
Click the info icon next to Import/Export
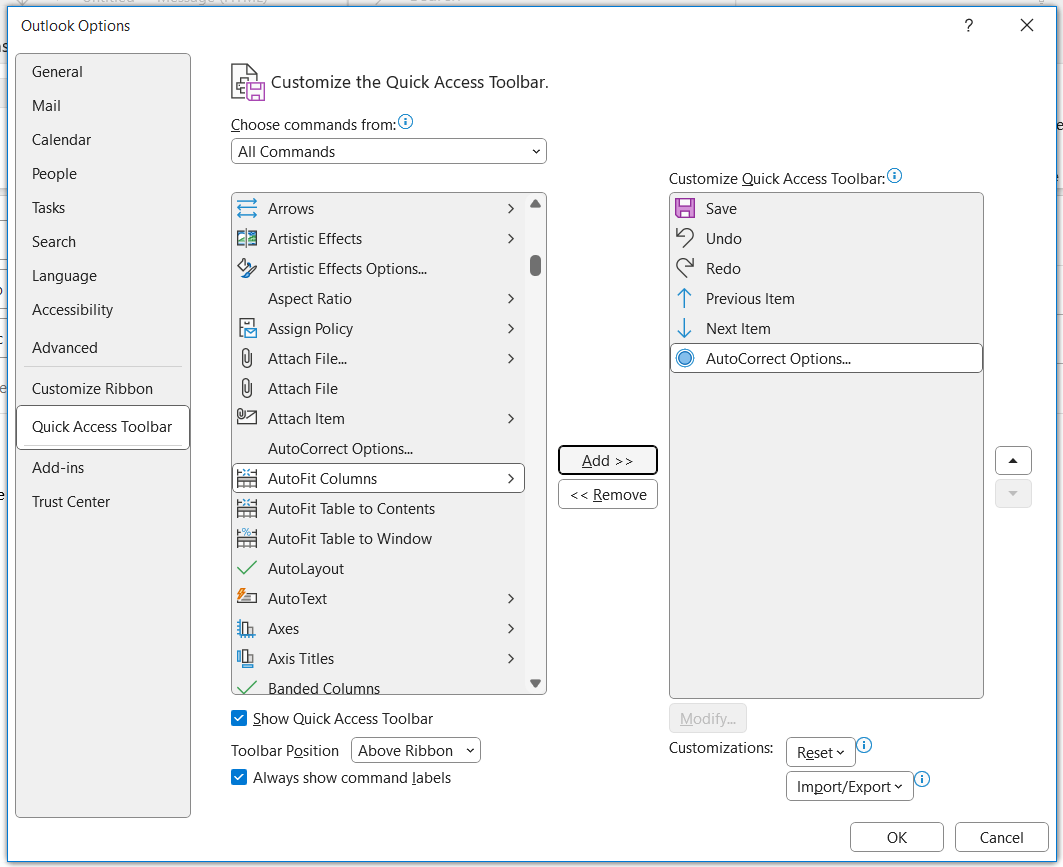pyautogui.click(x=922, y=779)
